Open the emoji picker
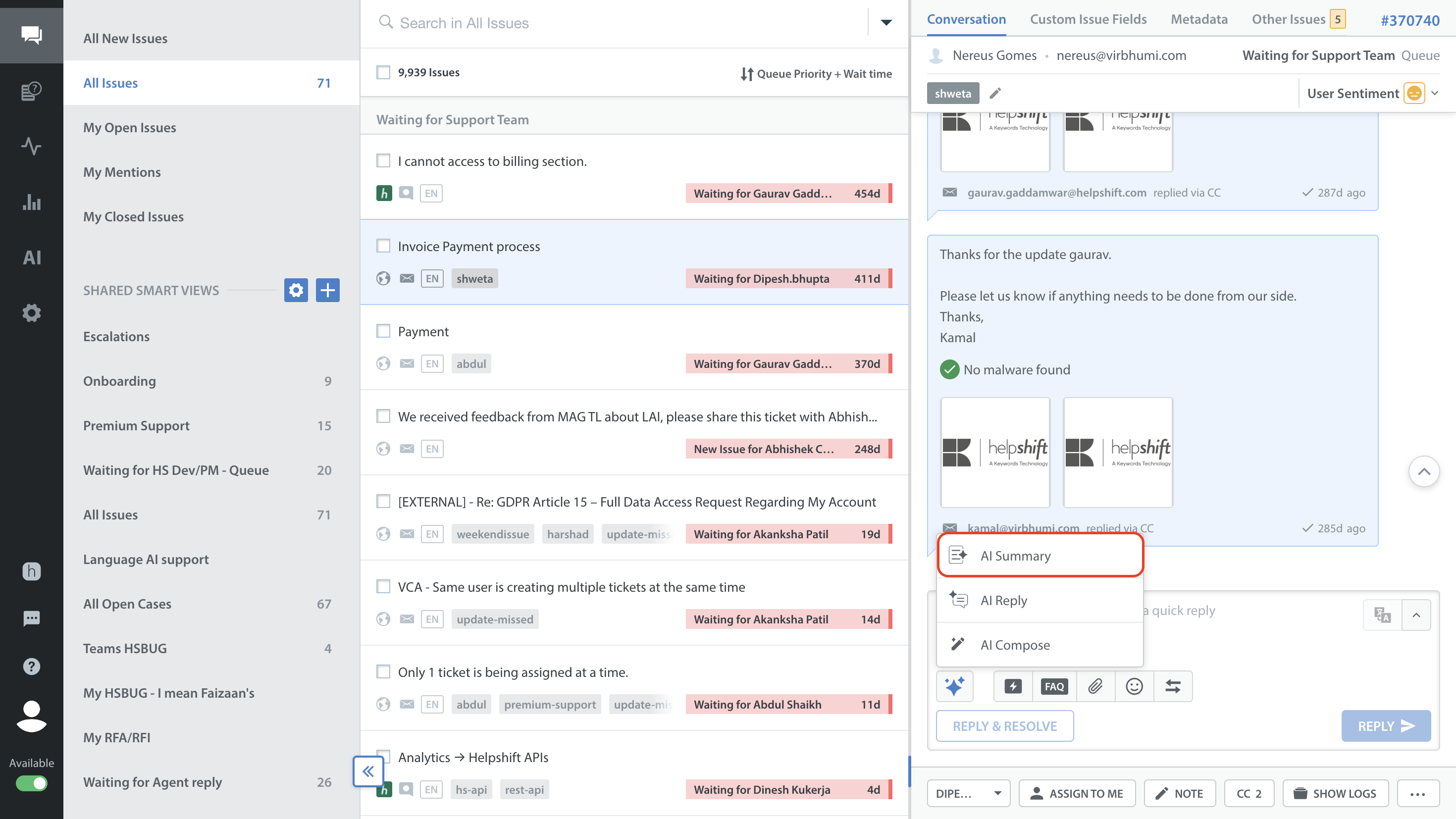This screenshot has height=819, width=1456. pos(1134,686)
